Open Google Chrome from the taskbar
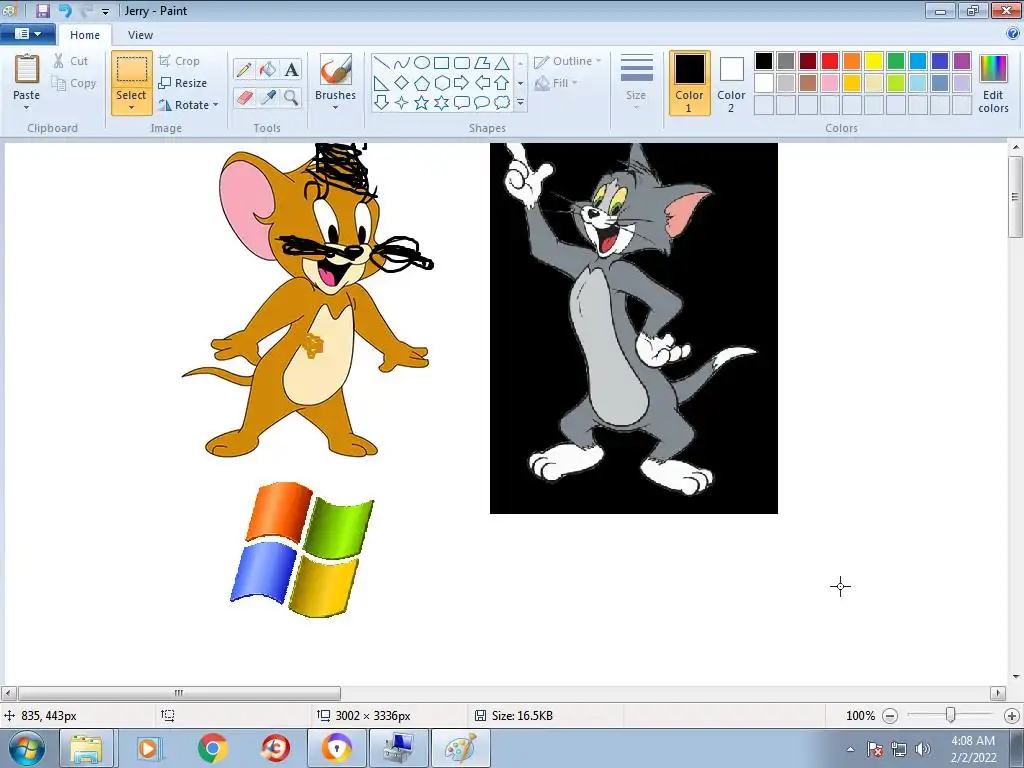Image resolution: width=1024 pixels, height=768 pixels. 212,748
